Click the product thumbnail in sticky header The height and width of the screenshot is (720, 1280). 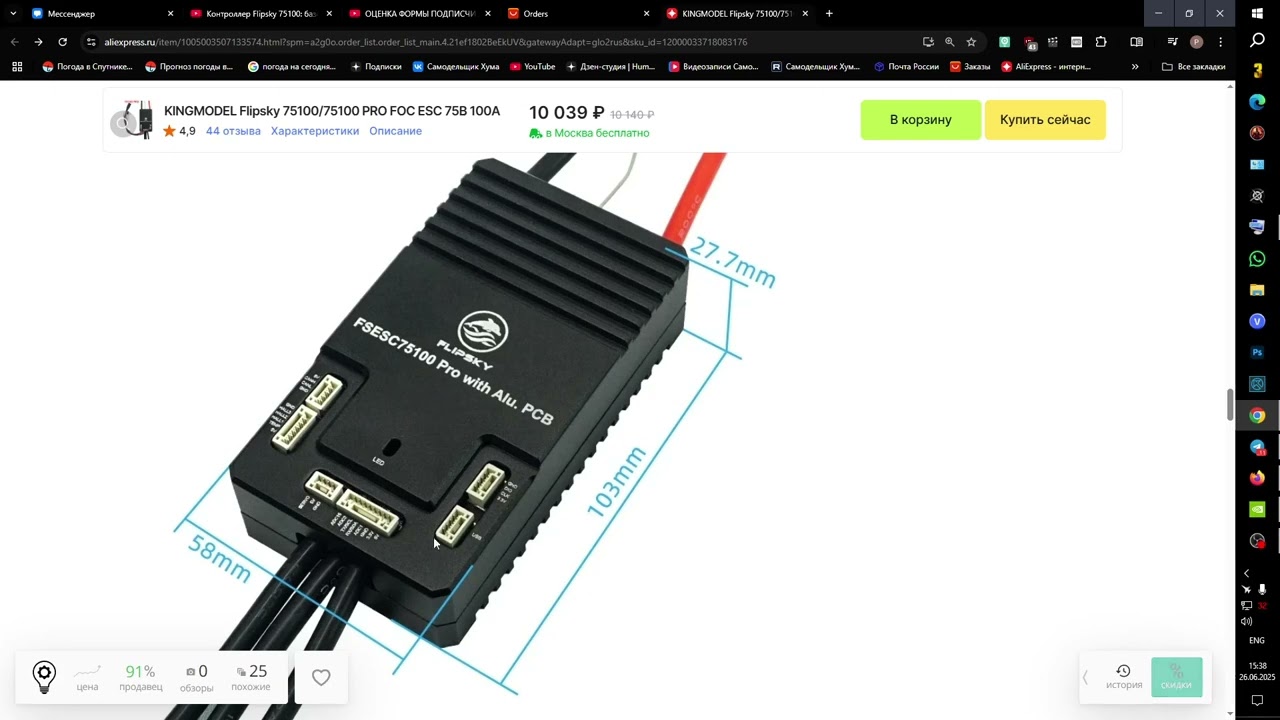(132, 120)
